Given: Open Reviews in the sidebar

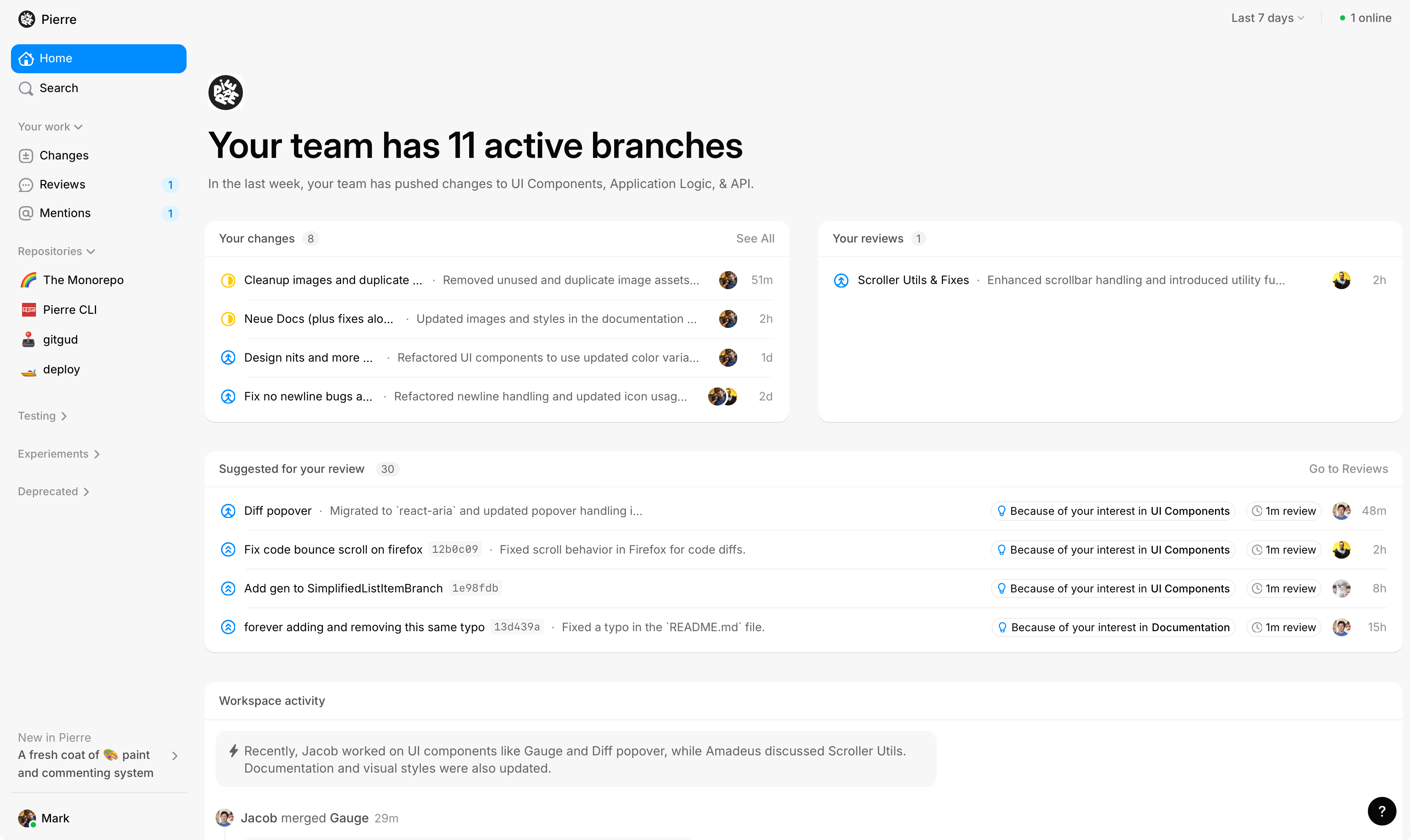Looking at the screenshot, I should (x=62, y=185).
